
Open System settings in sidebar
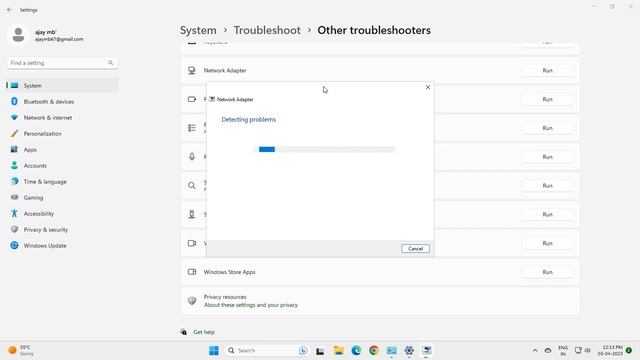[62, 85]
